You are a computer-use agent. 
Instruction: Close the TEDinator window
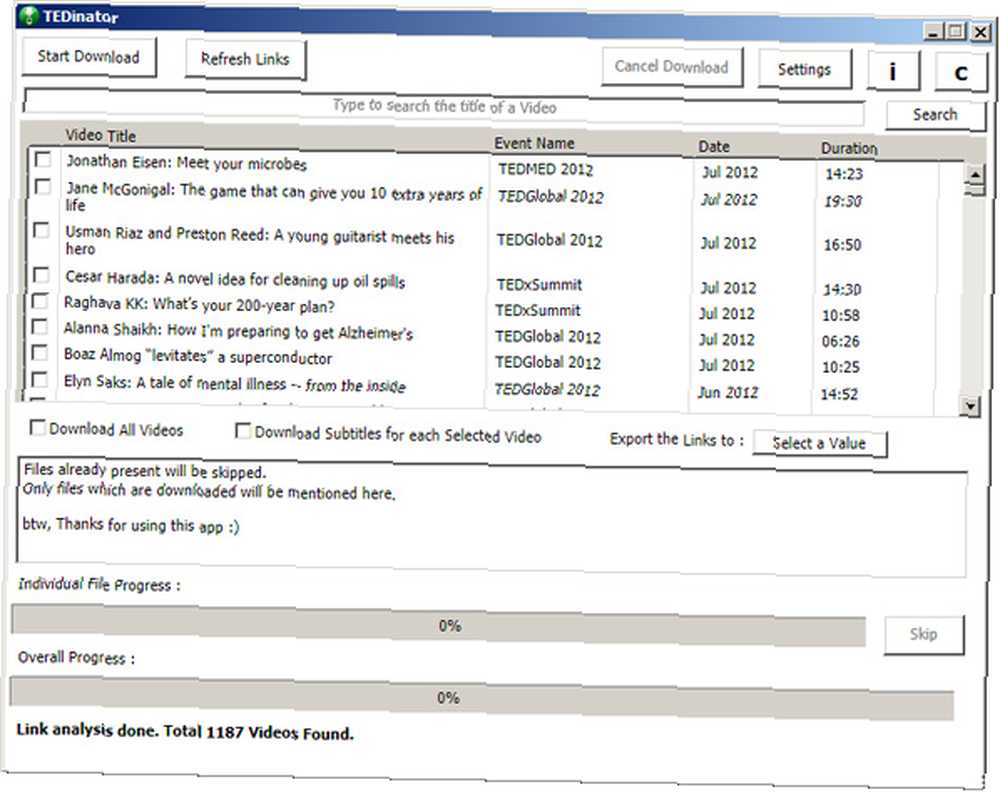tap(979, 32)
